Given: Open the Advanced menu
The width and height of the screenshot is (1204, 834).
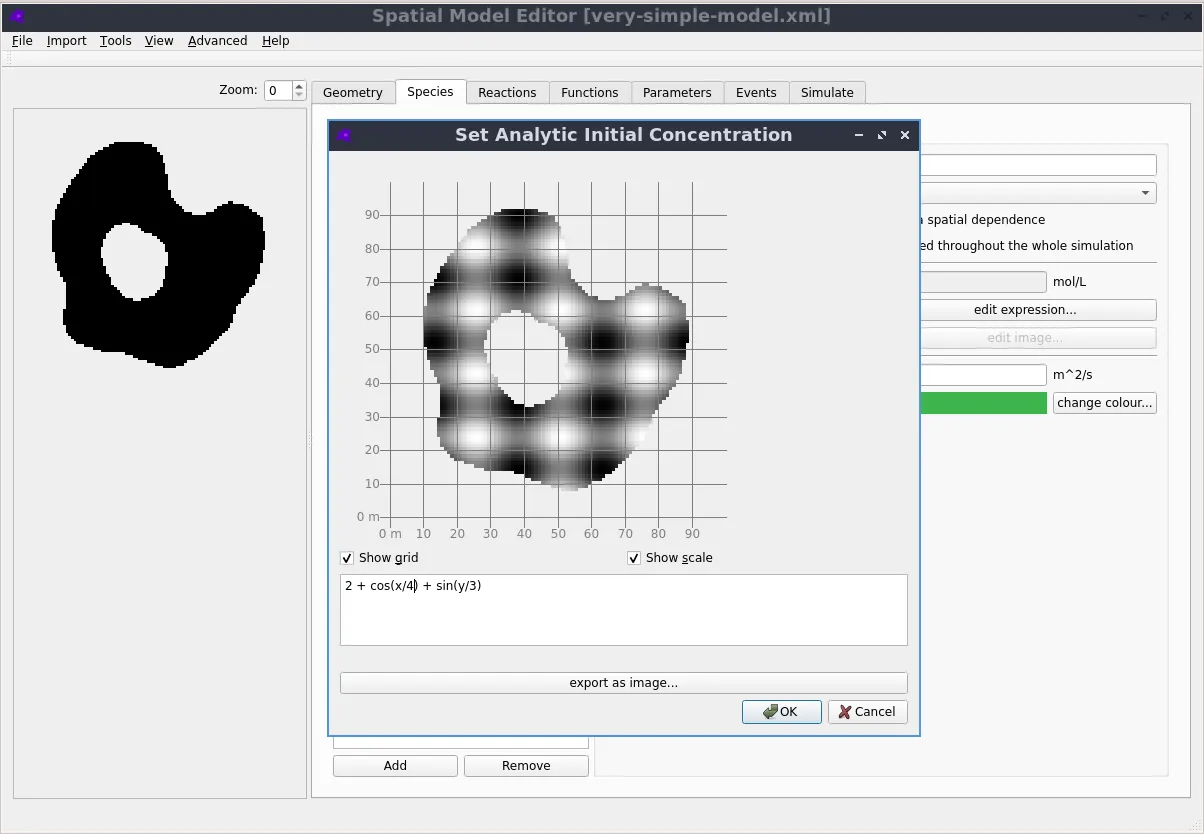Looking at the screenshot, I should coord(217,41).
